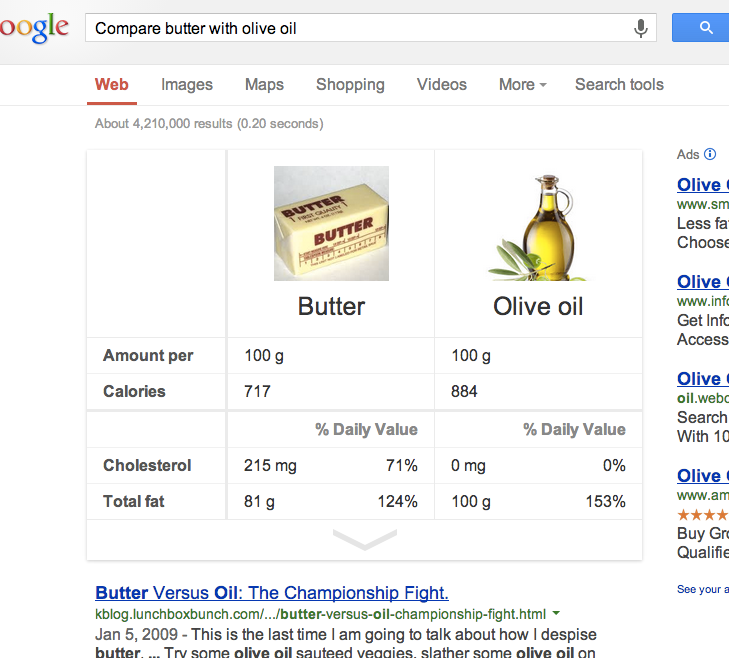This screenshot has width=729, height=658.
Task: Click the Ads info circle icon
Action: click(710, 154)
